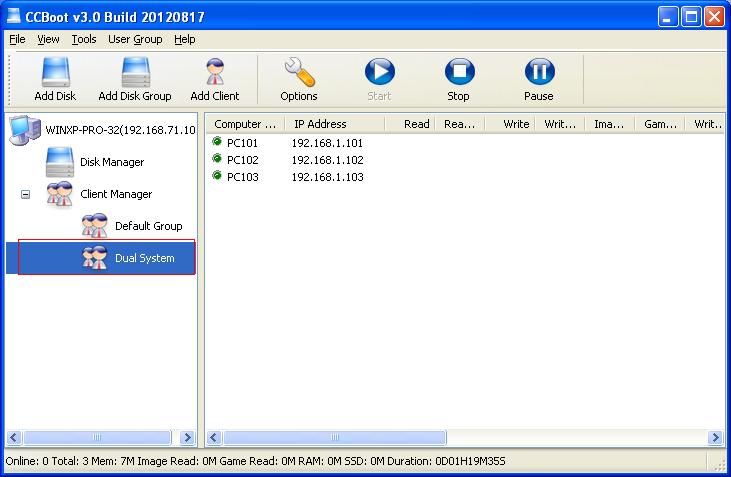
Task: Click the Rea... column header
Action: click(x=461, y=124)
